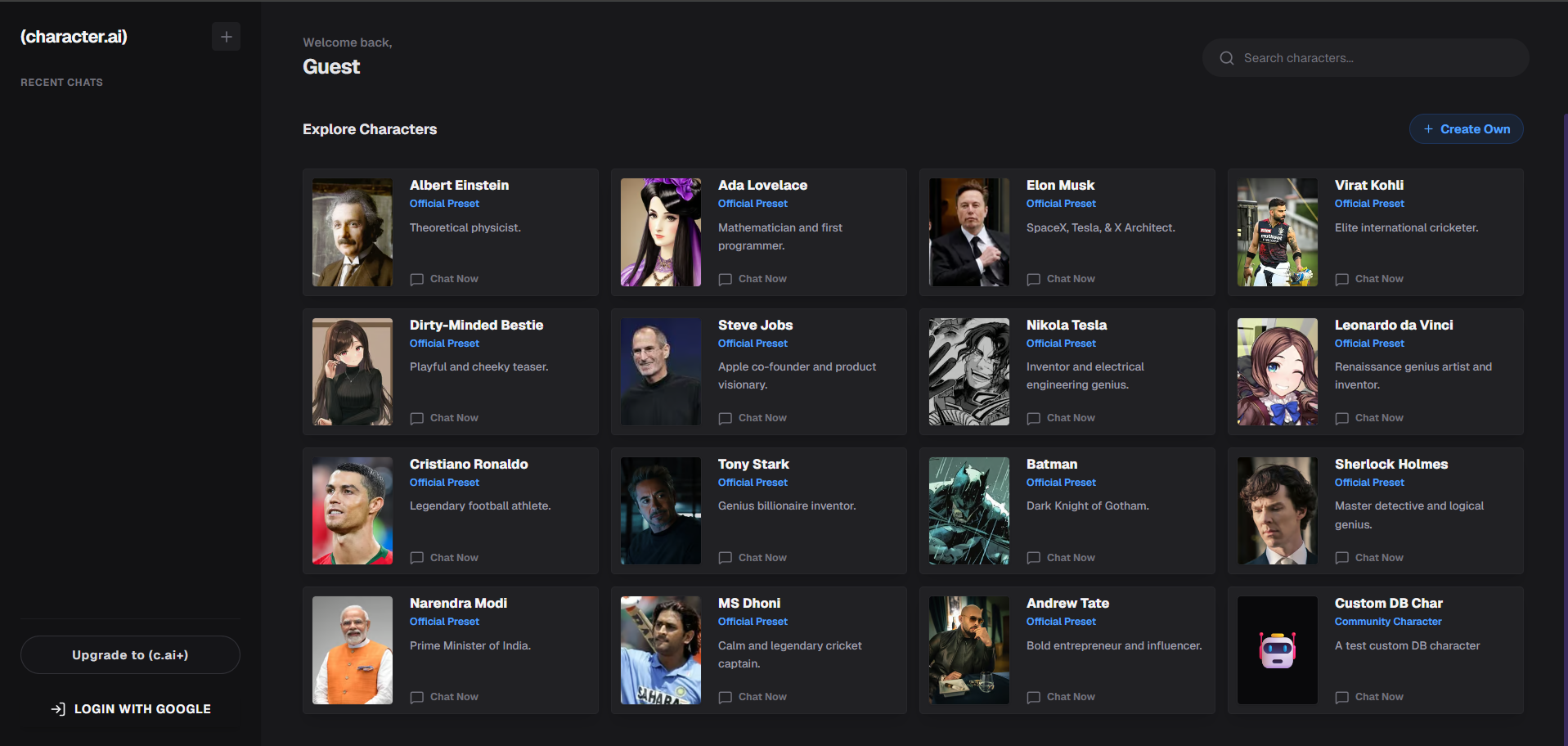This screenshot has height=746, width=1568.
Task: Click the chat bubble icon on Ada Lovelace card
Action: click(x=726, y=279)
